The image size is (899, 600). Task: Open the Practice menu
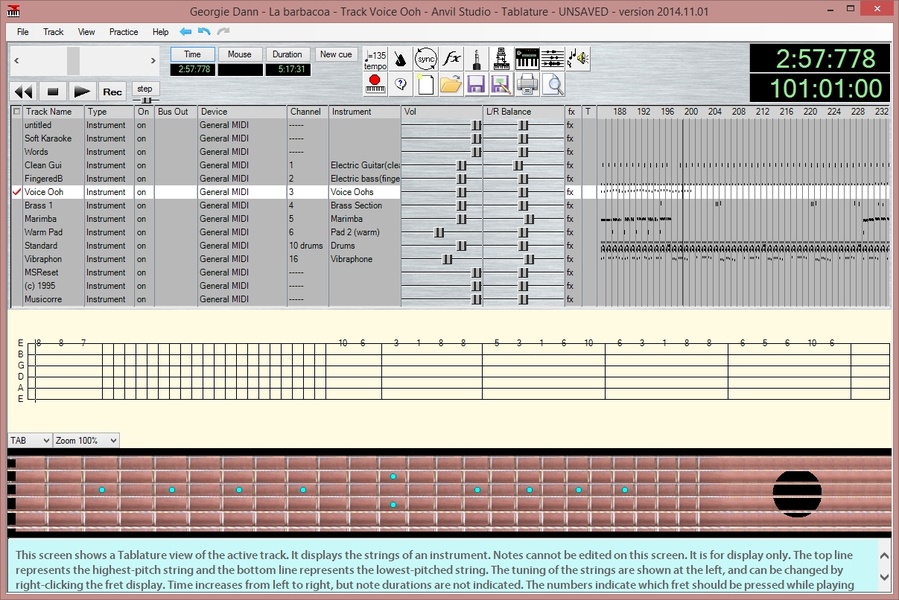(x=124, y=32)
